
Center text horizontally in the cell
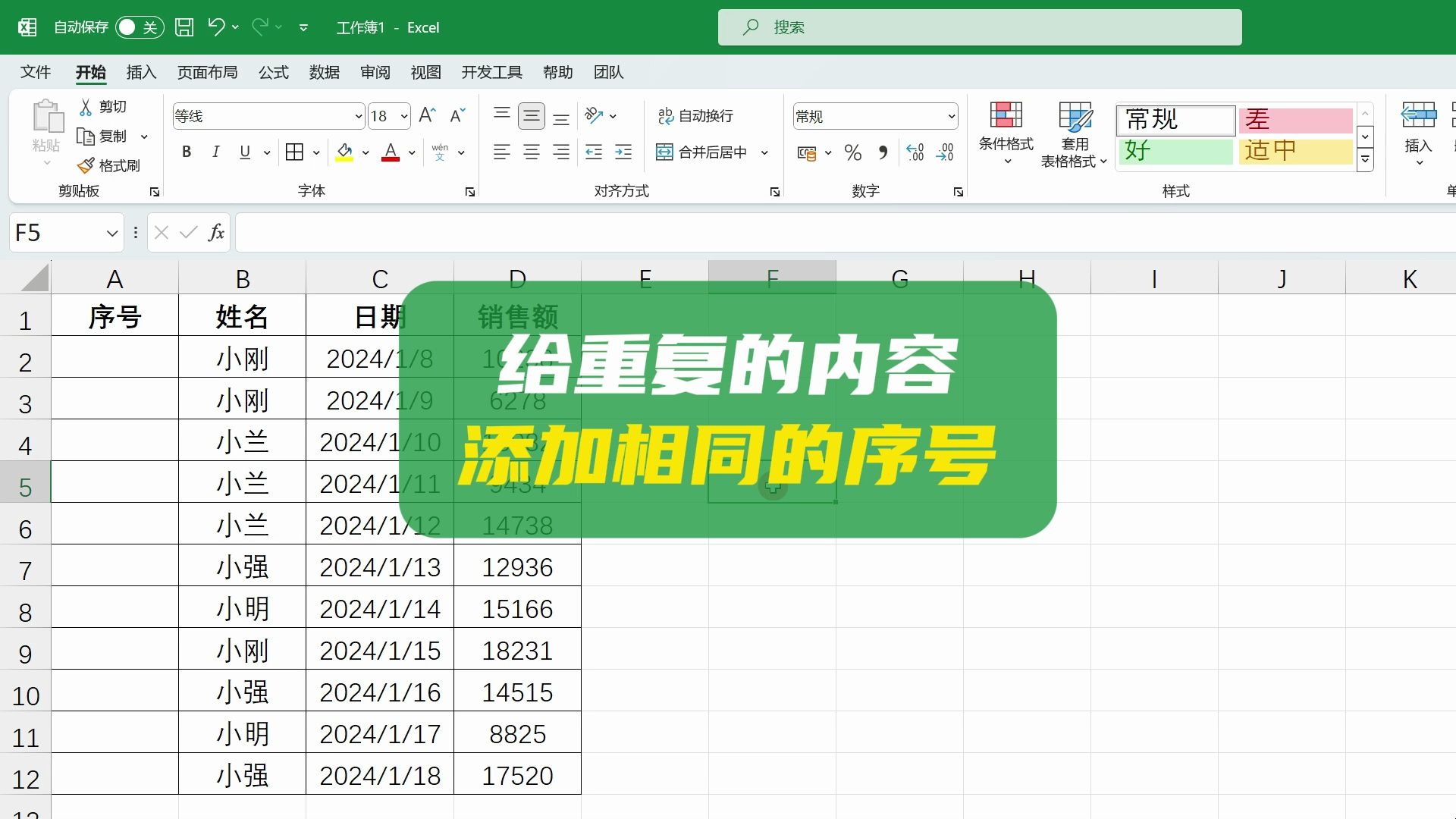coord(532,152)
